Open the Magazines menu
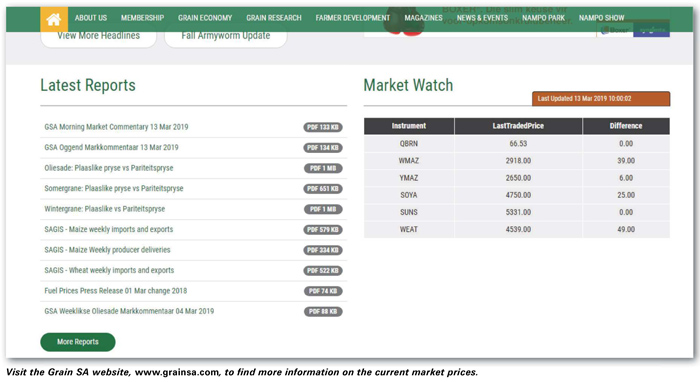 pyautogui.click(x=423, y=18)
